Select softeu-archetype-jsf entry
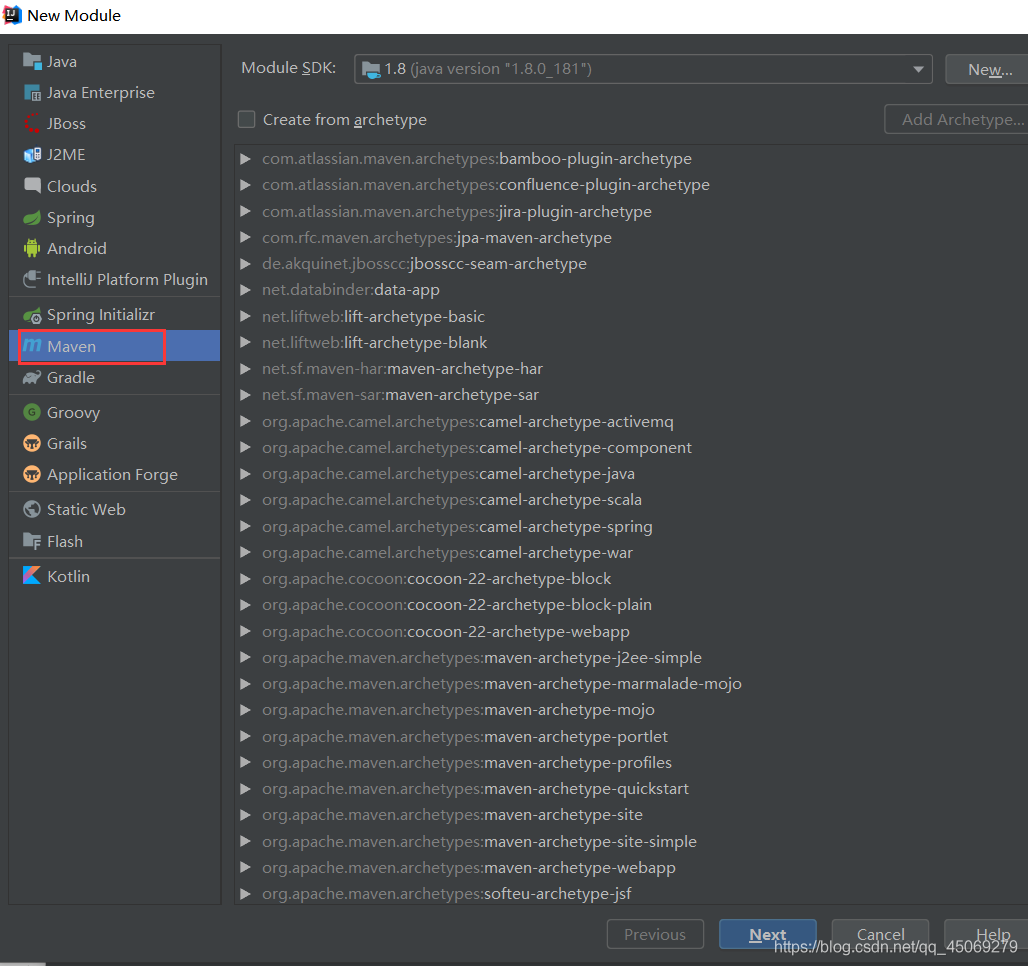This screenshot has width=1028, height=966. 446,894
